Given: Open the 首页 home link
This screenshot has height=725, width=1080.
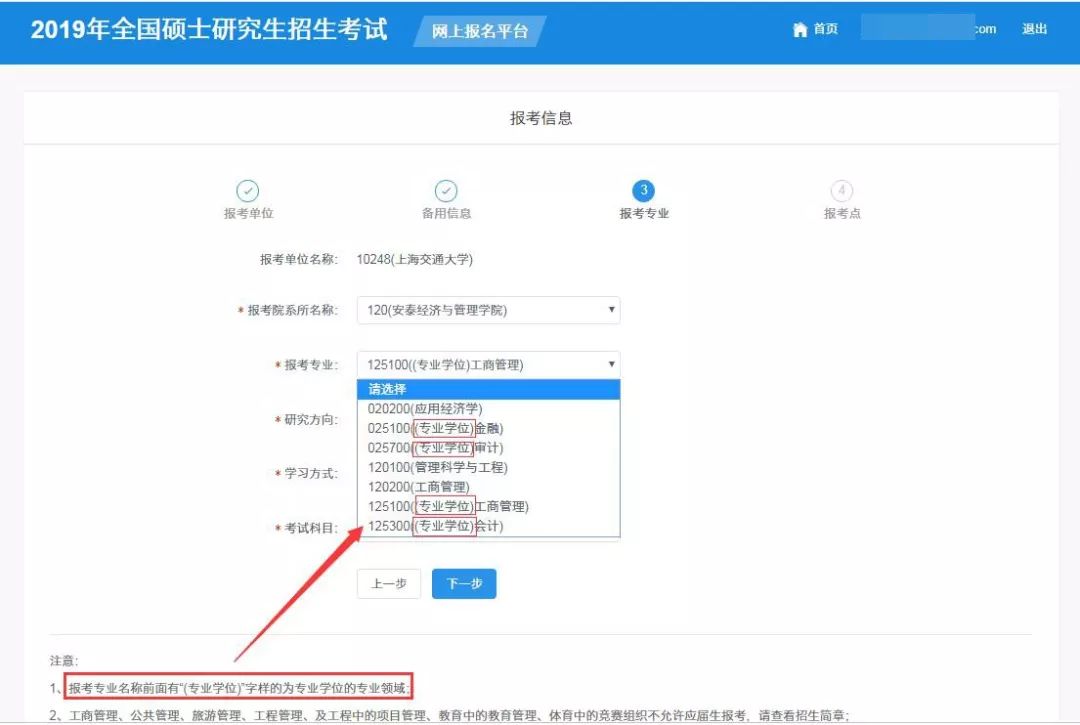Looking at the screenshot, I should pos(825,30).
